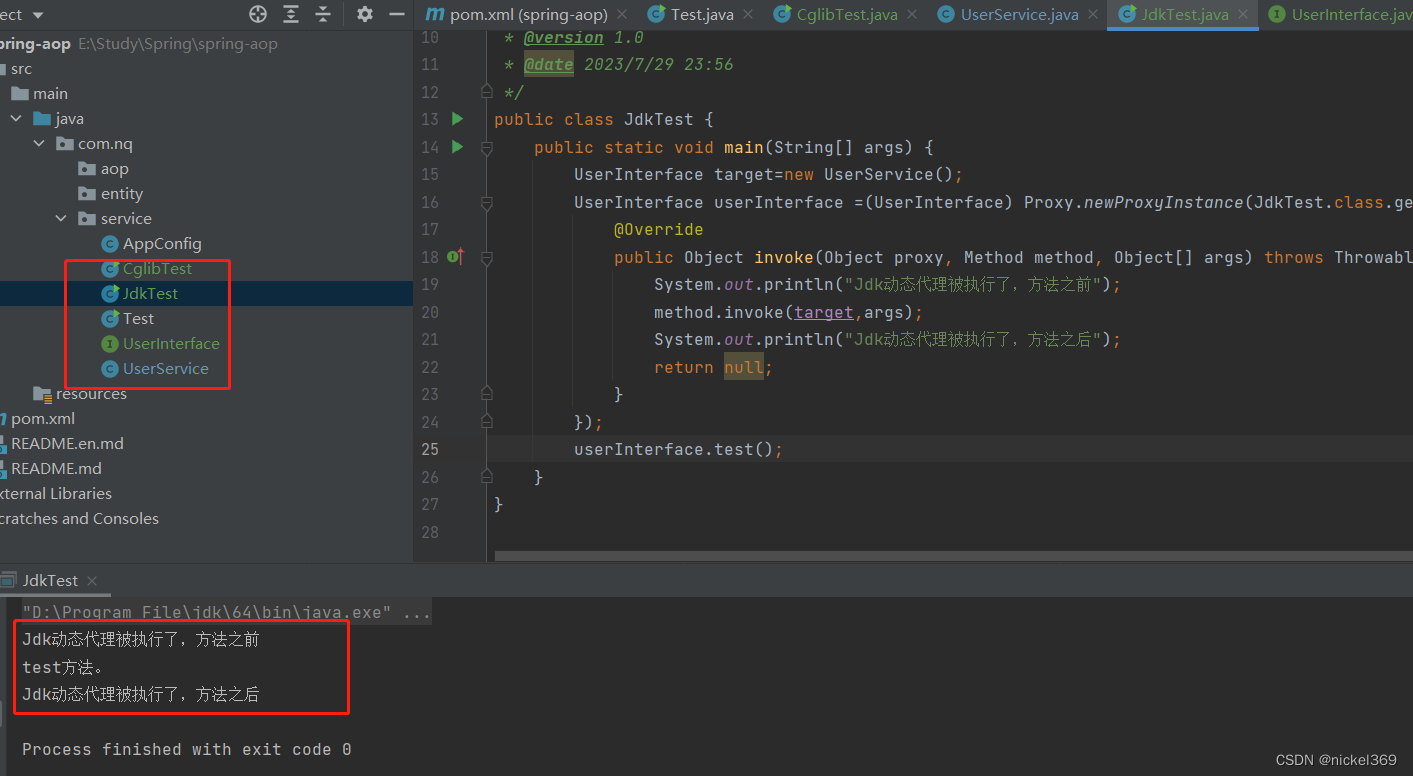Run JdkTest class from line 13 gutter
The image size is (1413, 776).
point(457,119)
